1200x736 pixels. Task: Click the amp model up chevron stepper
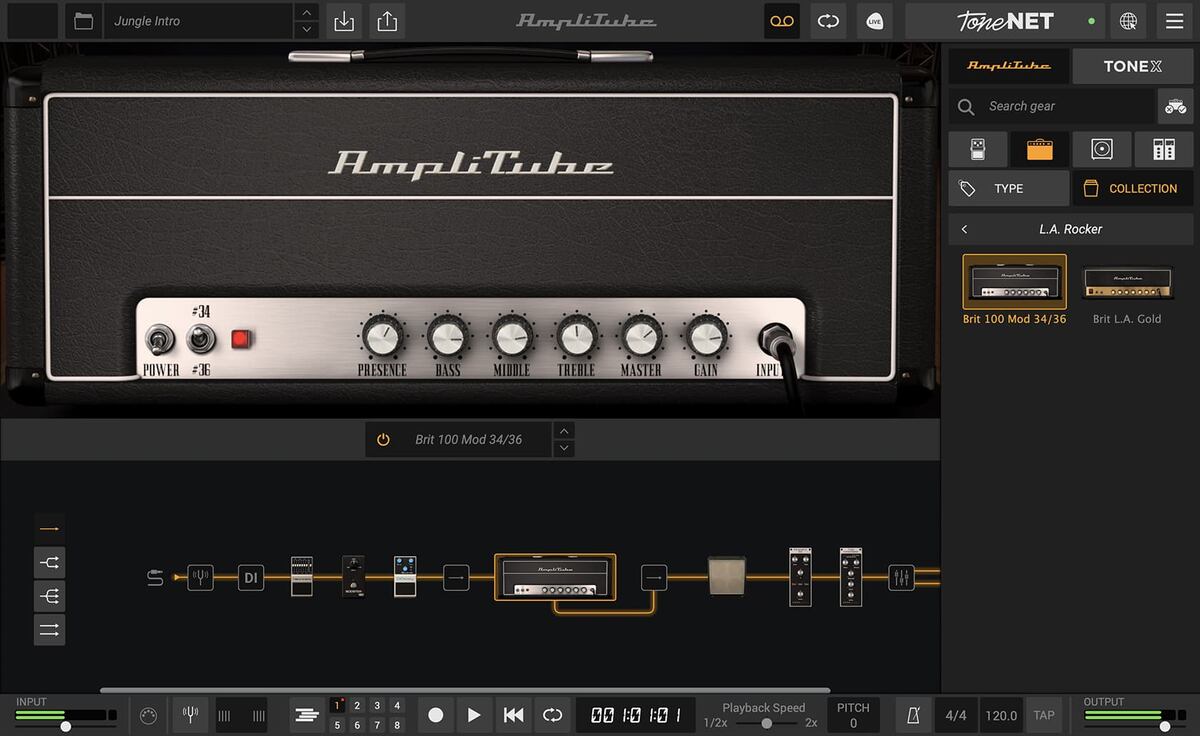[x=564, y=431]
